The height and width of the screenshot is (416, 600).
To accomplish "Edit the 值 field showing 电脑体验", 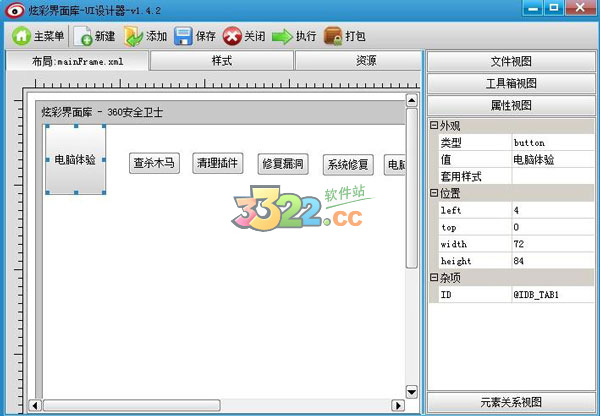I will 553,159.
